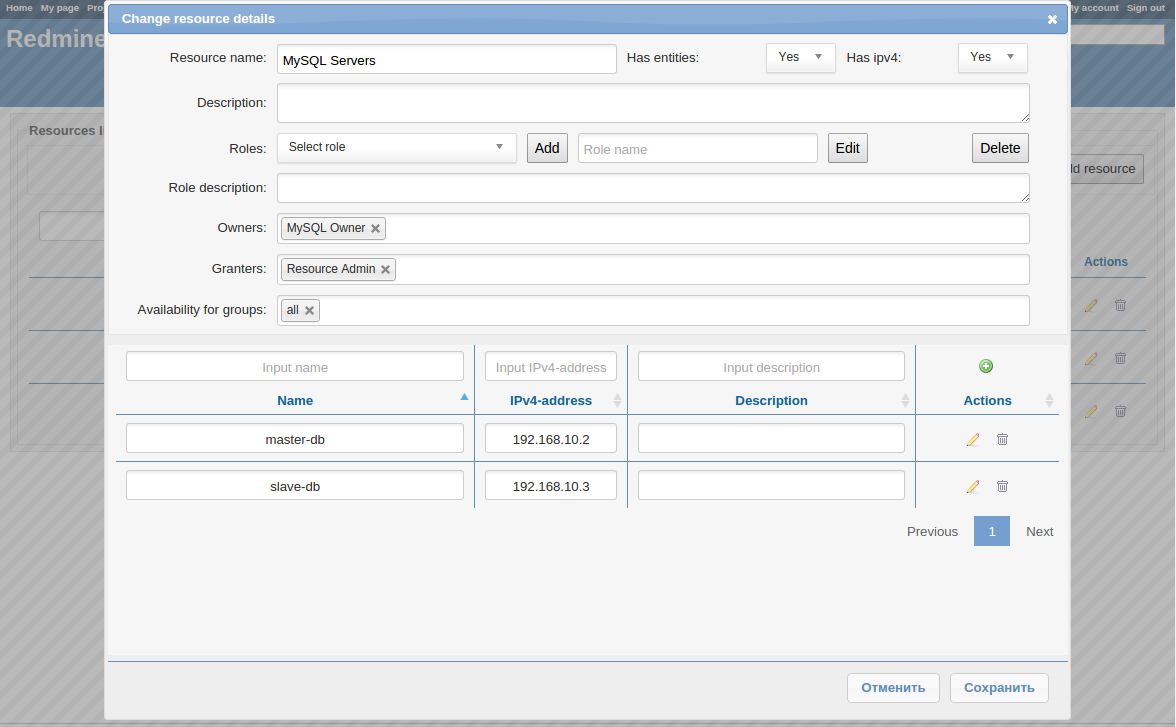Click the Delete role button
The height and width of the screenshot is (727, 1176).
1000,148
